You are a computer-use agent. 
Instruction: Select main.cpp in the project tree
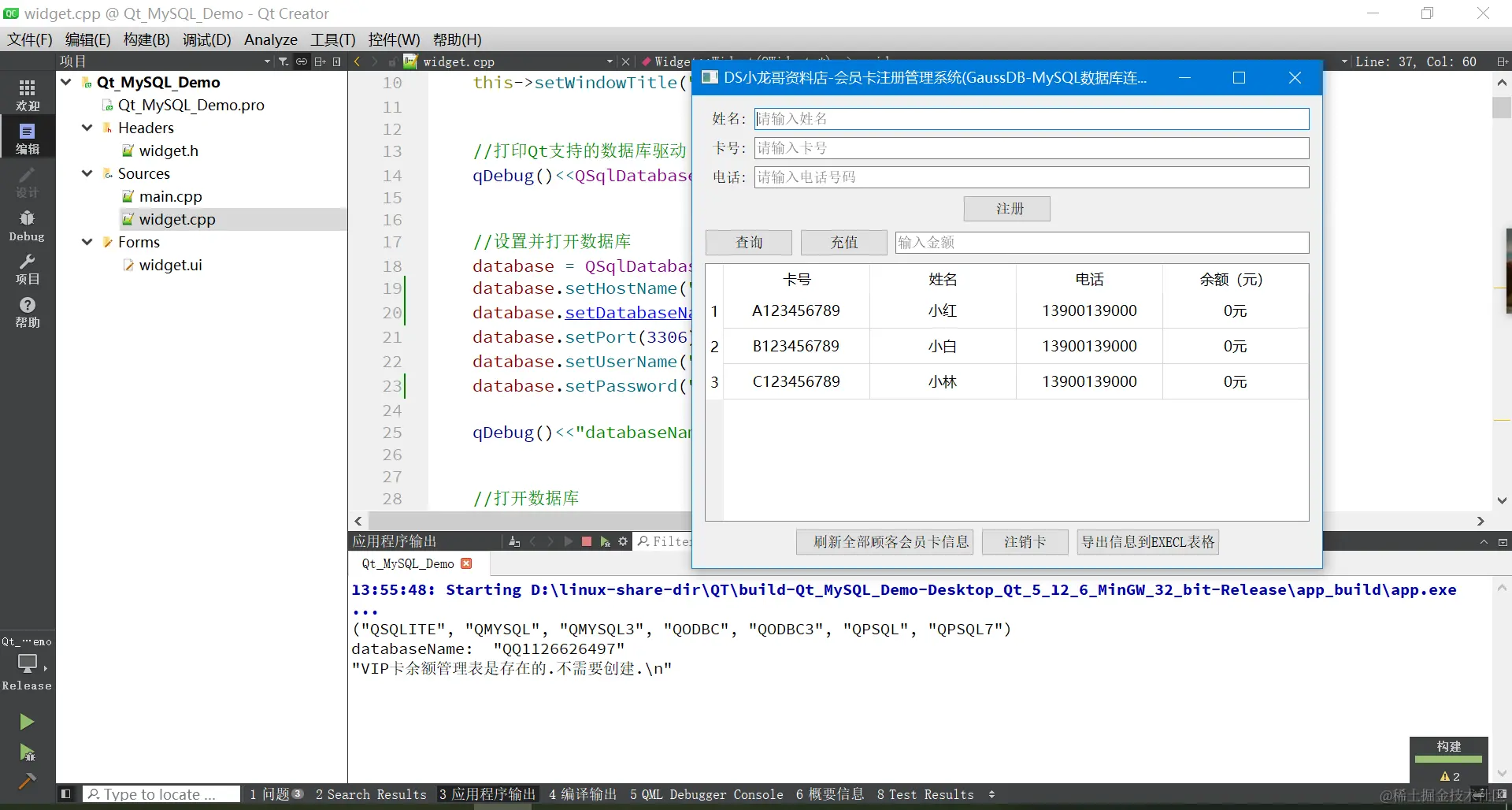point(170,196)
